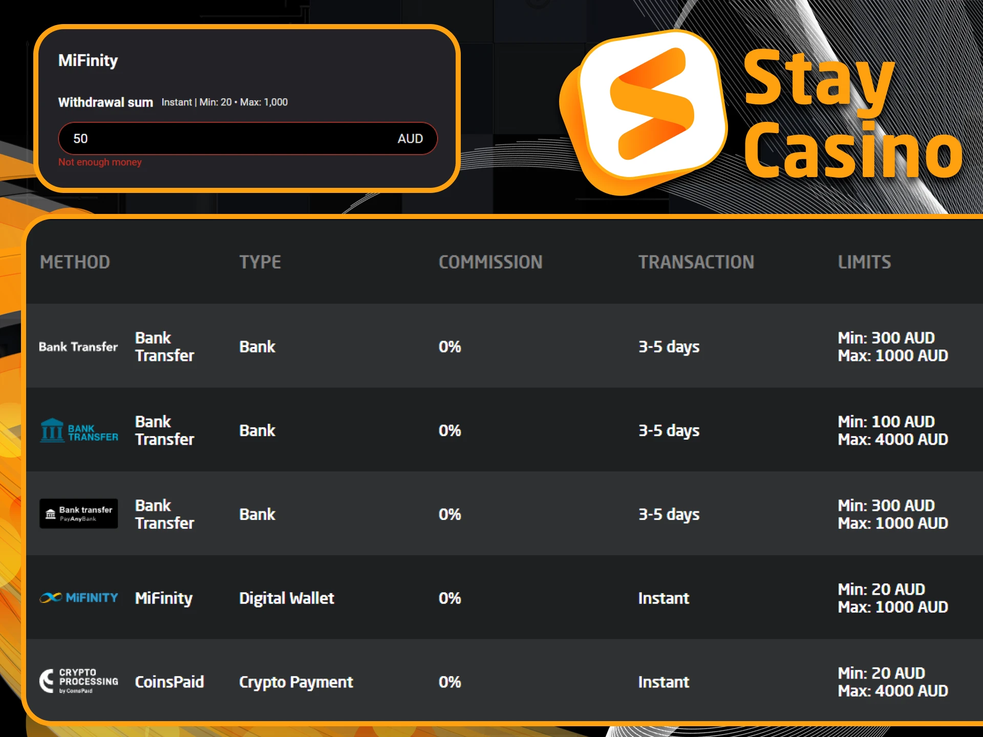Click 'Crypto Payment' type cell
Image resolution: width=983 pixels, height=737 pixels.
(x=296, y=682)
